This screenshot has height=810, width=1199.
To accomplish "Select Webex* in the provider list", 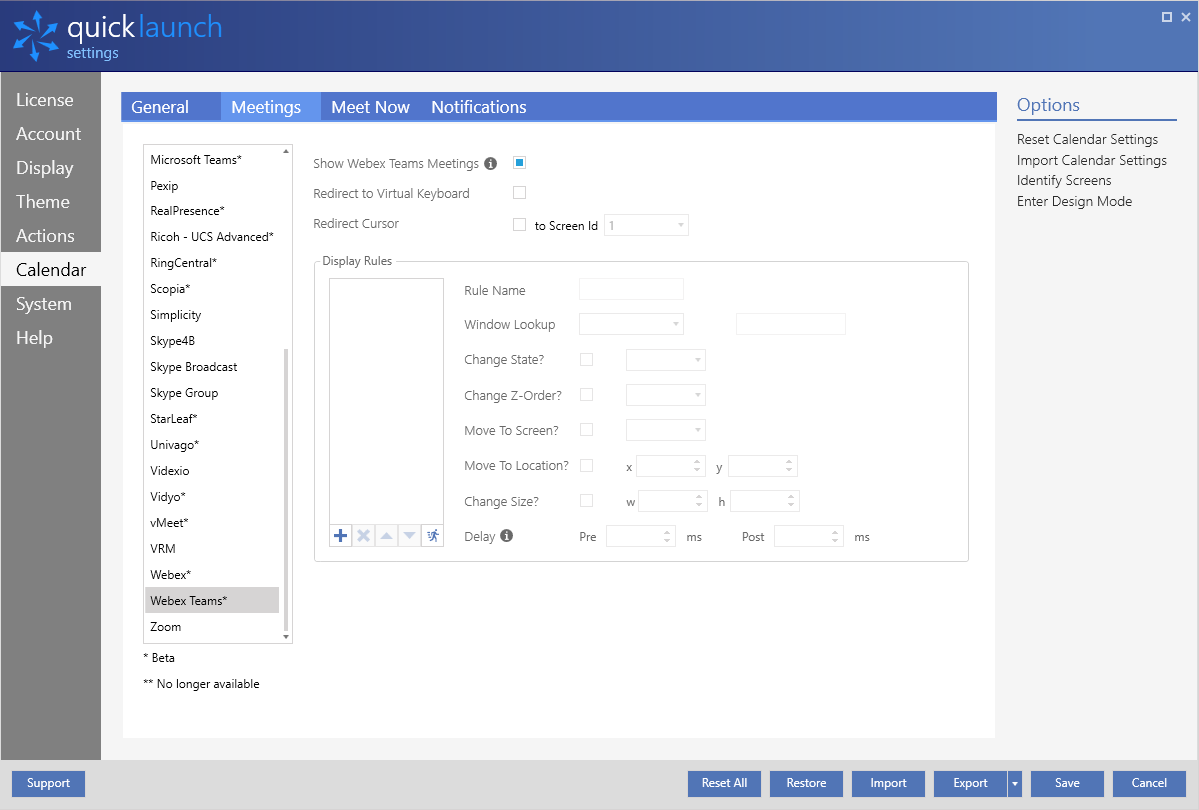I will tap(212, 574).
